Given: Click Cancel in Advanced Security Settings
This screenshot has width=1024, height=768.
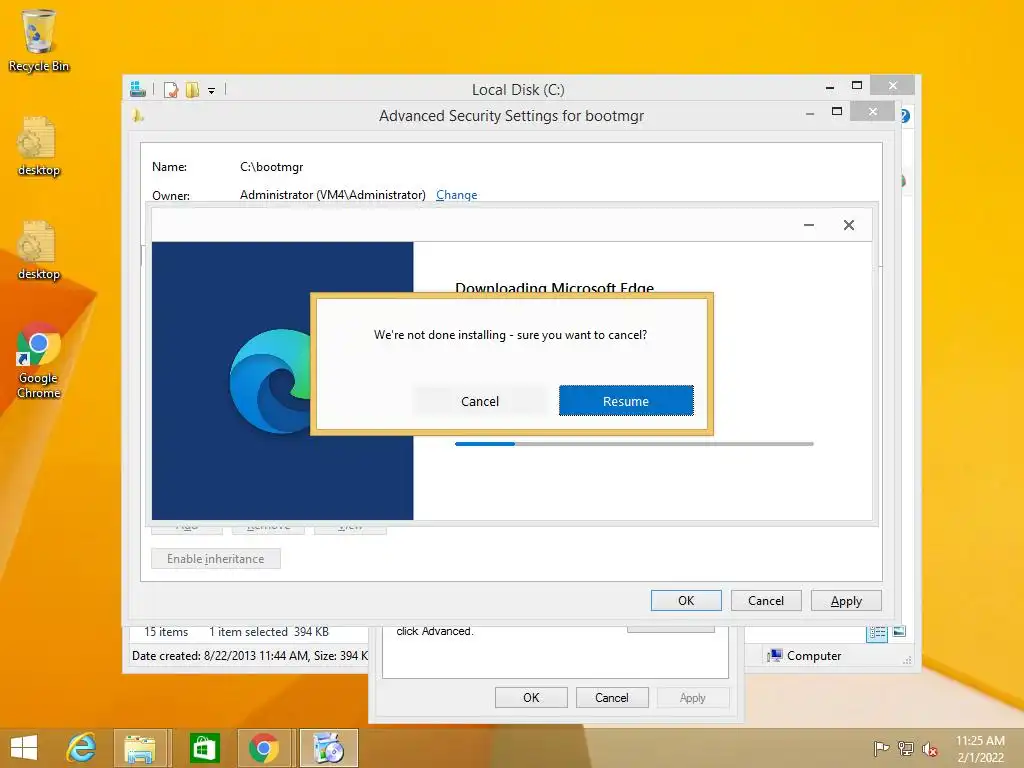Looking at the screenshot, I should pos(765,600).
